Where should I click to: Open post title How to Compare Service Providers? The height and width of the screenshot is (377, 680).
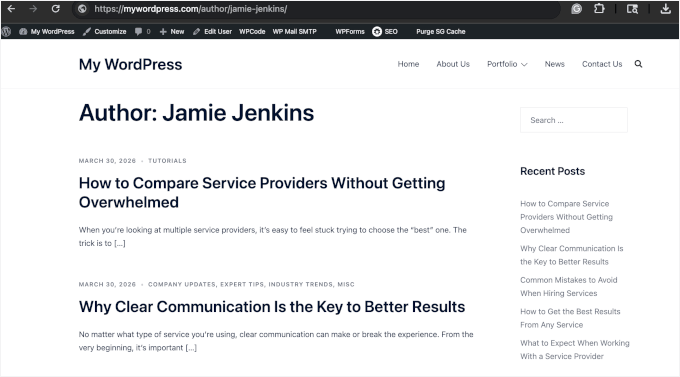[x=262, y=192]
